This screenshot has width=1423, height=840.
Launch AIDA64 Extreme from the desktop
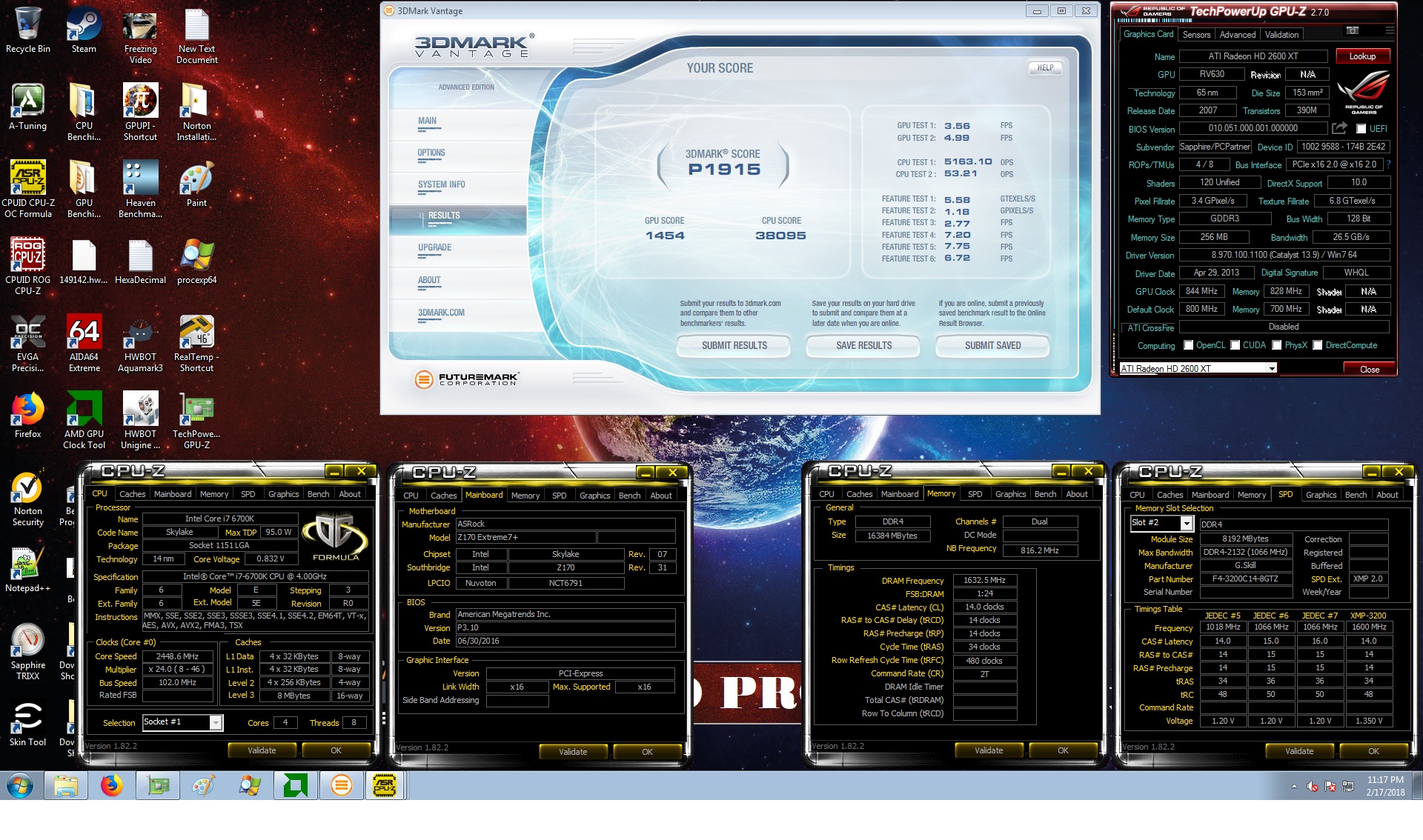pyautogui.click(x=84, y=343)
